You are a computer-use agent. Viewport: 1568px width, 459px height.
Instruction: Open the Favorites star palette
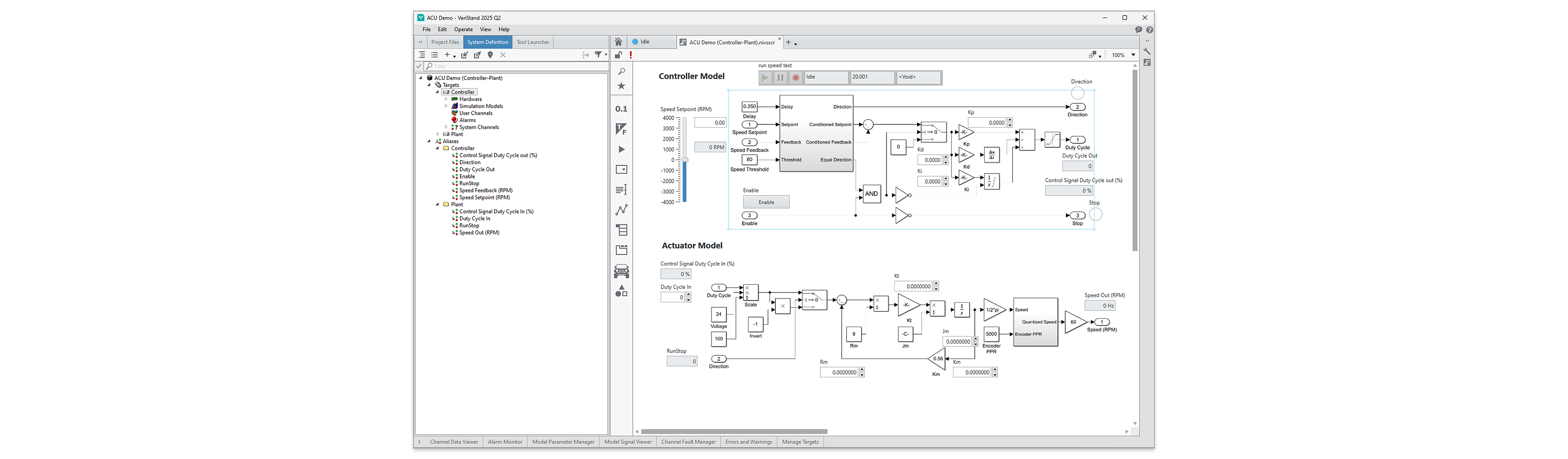point(621,86)
